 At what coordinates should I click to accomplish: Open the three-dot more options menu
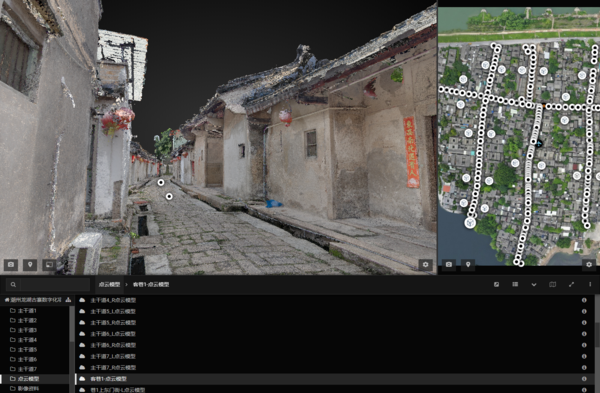pos(590,284)
